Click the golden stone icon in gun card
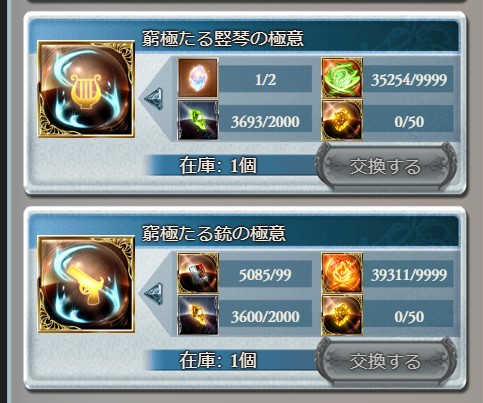The width and height of the screenshot is (483, 403). point(342,315)
